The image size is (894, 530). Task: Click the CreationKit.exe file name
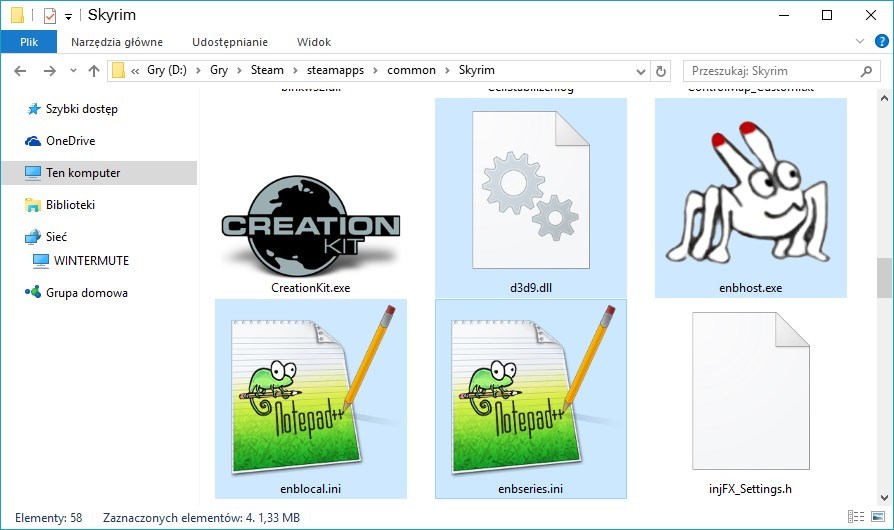click(311, 288)
